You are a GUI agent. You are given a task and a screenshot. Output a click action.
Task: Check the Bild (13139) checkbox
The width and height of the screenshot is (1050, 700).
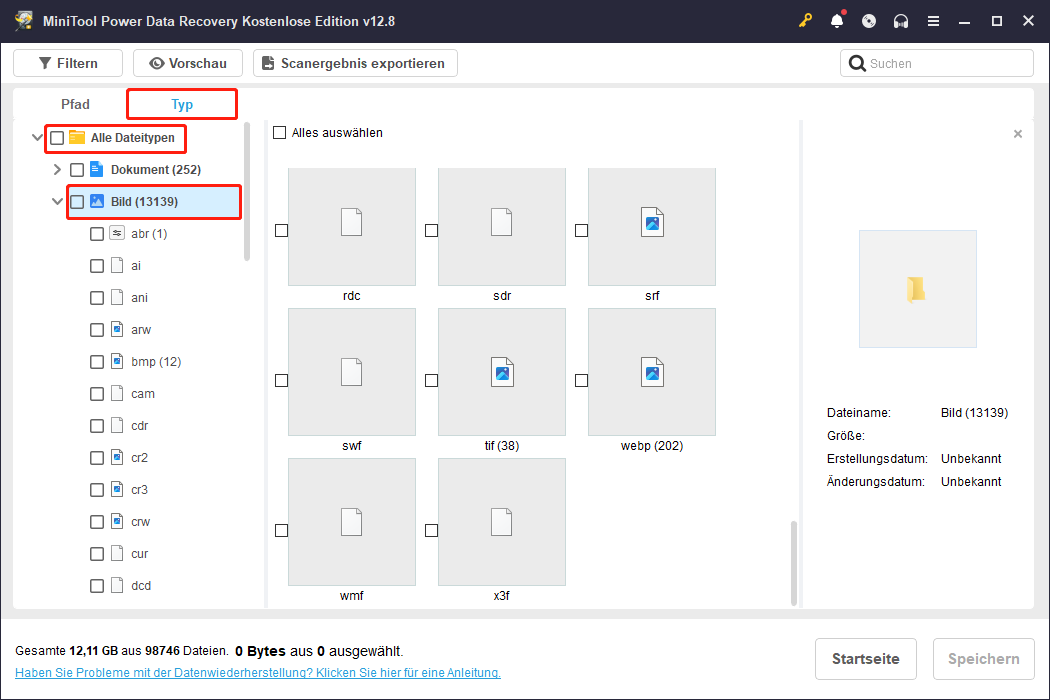77,201
